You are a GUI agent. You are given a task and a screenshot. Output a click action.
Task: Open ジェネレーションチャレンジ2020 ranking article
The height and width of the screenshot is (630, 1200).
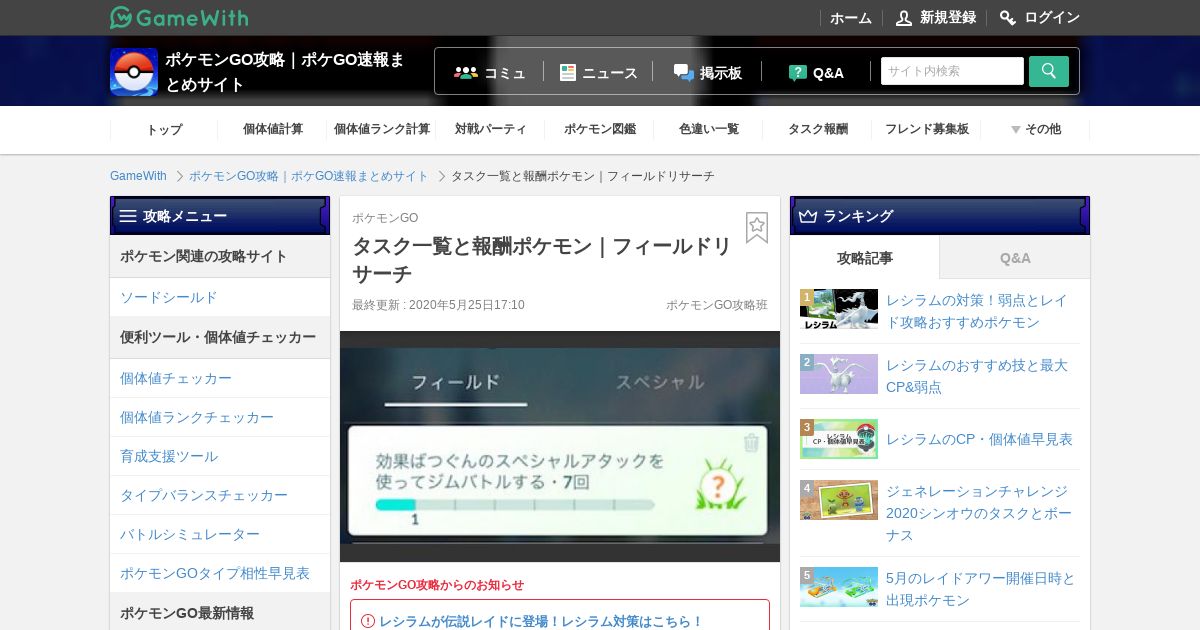[979, 513]
